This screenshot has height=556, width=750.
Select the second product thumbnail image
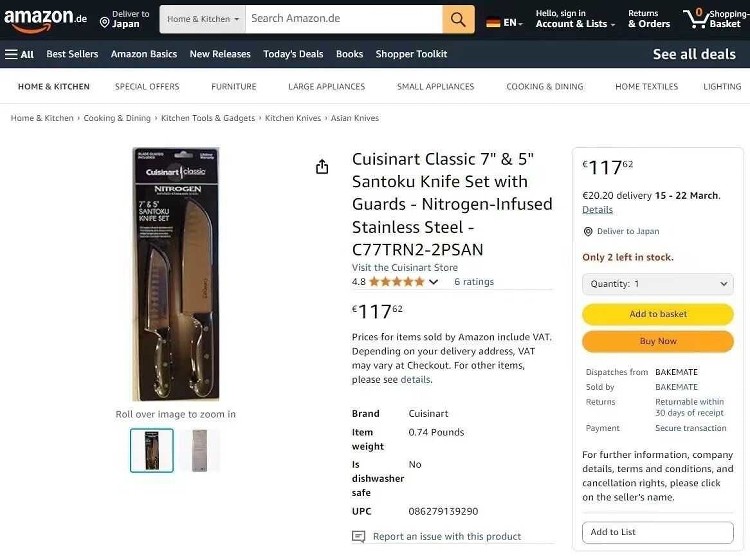199,450
